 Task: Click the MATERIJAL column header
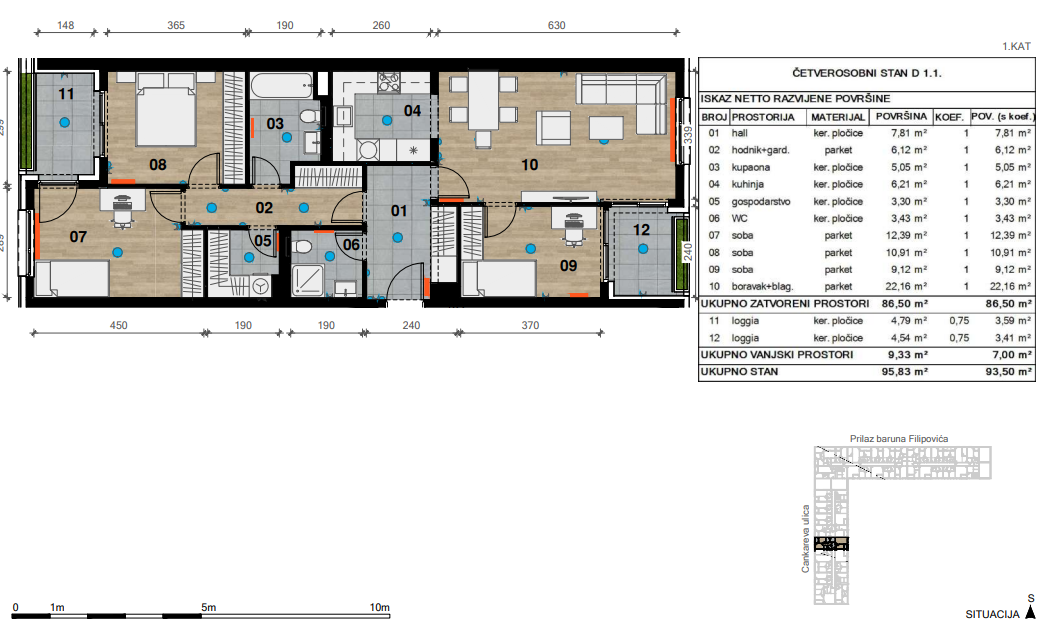click(838, 117)
